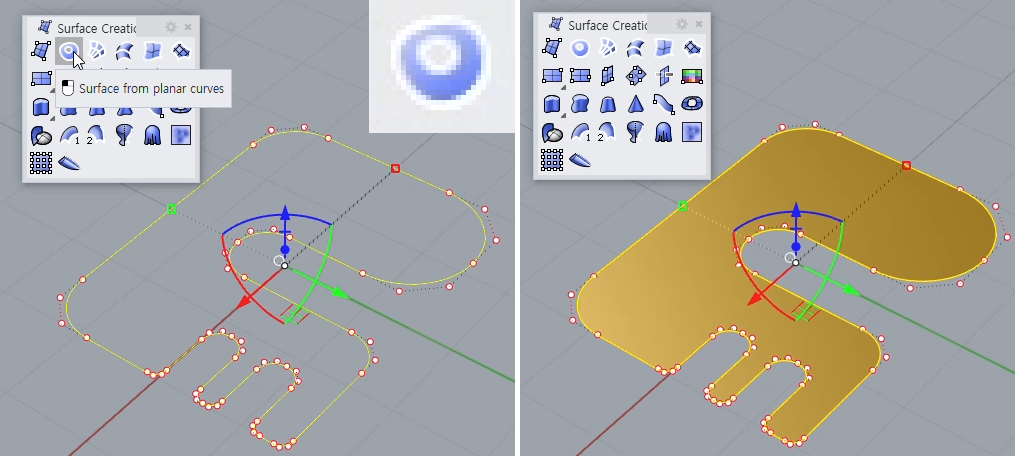Viewport: 1015px width, 456px height.
Task: Click the blue gumball arrow in shaded view
Action: [x=796, y=210]
